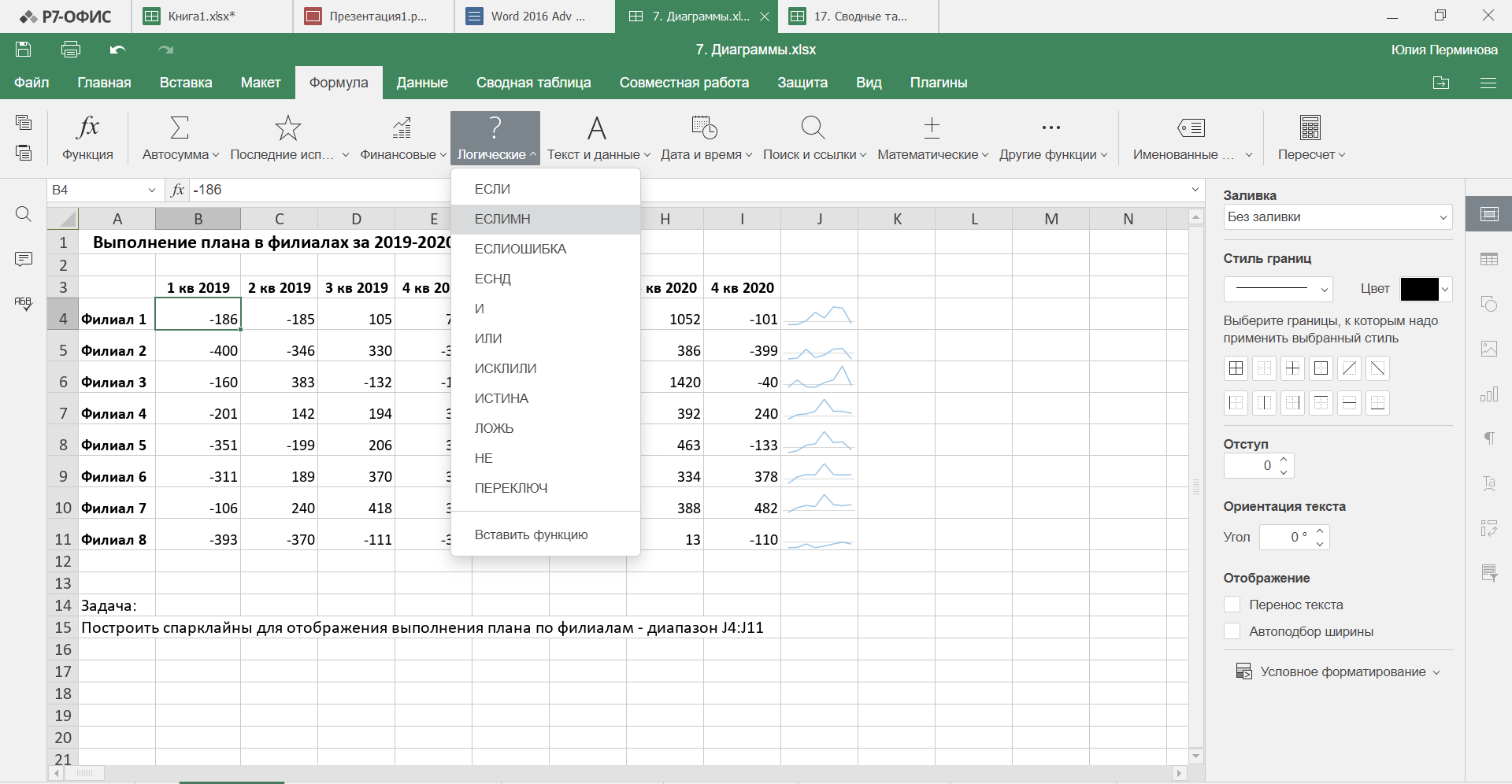Click the black border color swatch
The width and height of the screenshot is (1512, 784).
[x=1419, y=289]
